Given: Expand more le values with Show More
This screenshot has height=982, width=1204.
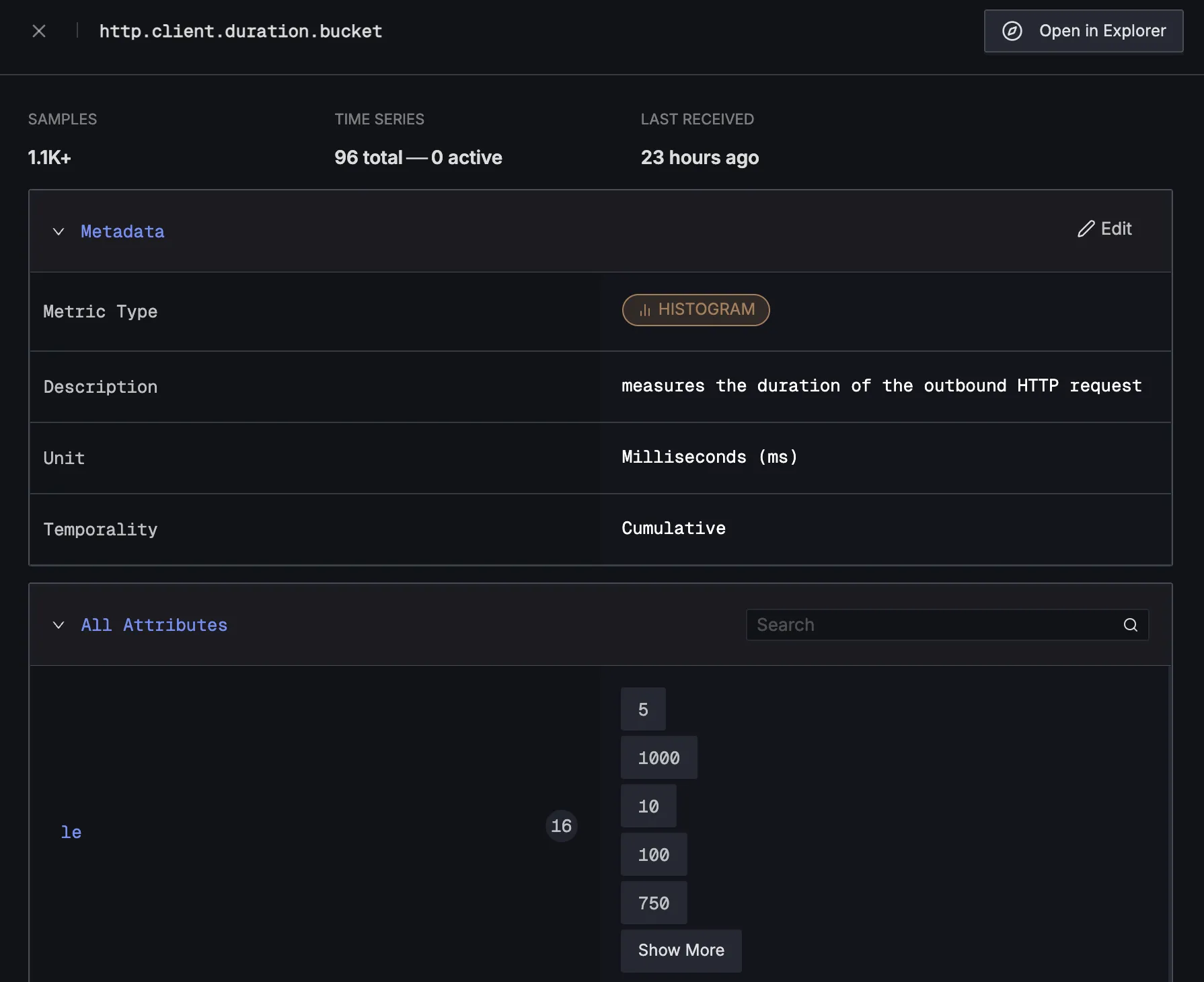Looking at the screenshot, I should [x=681, y=950].
